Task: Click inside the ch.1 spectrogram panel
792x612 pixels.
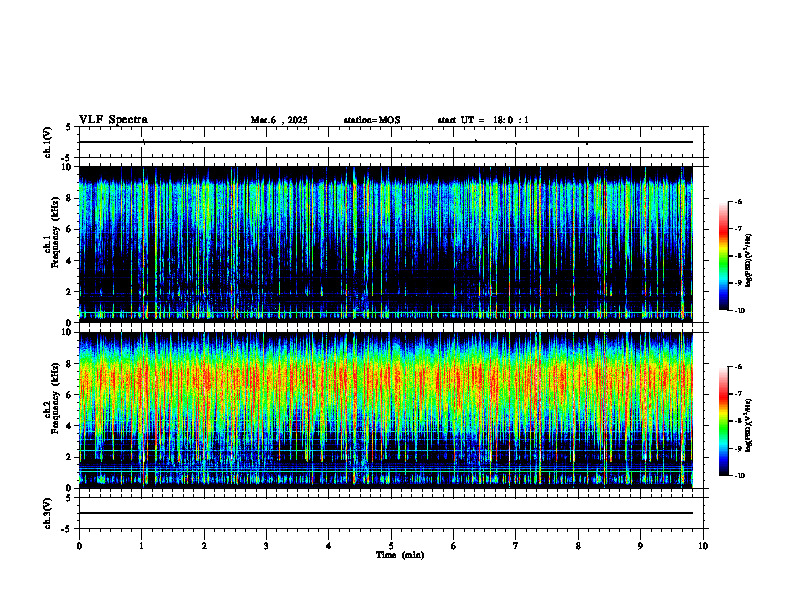Action: pyautogui.click(x=386, y=244)
